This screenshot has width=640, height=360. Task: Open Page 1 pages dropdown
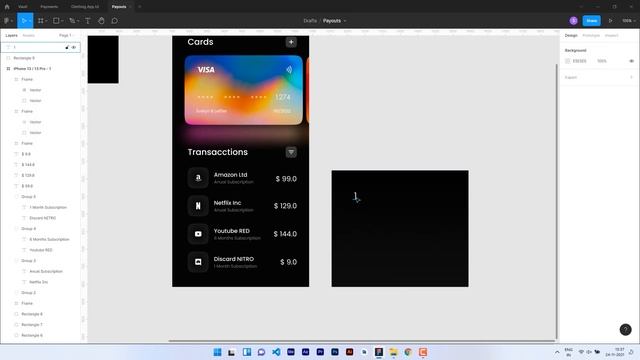pyautogui.click(x=67, y=36)
